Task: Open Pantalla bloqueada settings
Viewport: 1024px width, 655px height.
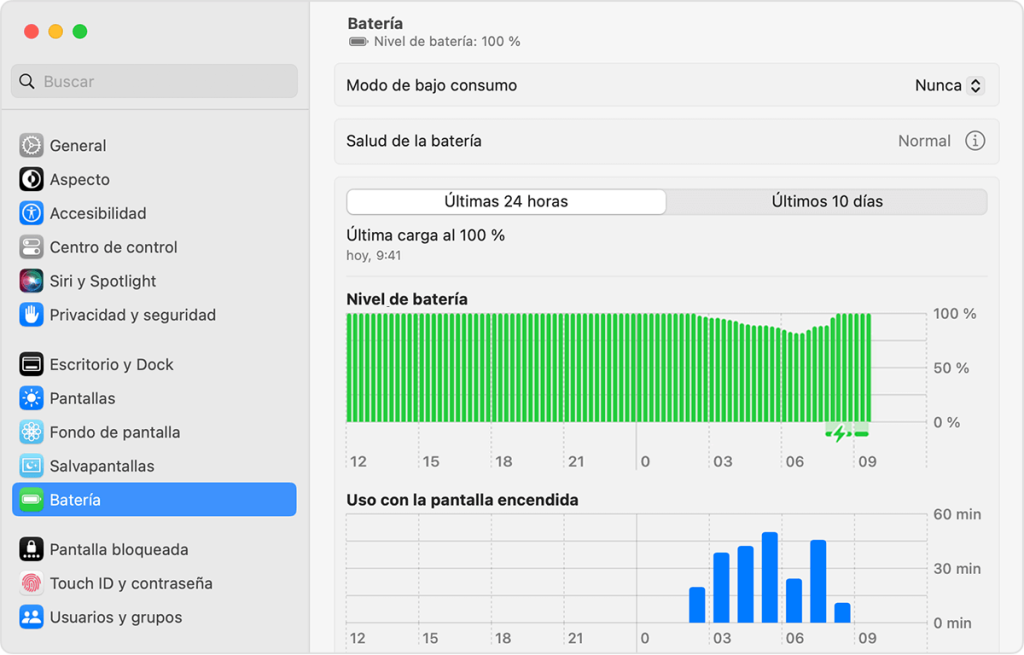Action: [118, 550]
